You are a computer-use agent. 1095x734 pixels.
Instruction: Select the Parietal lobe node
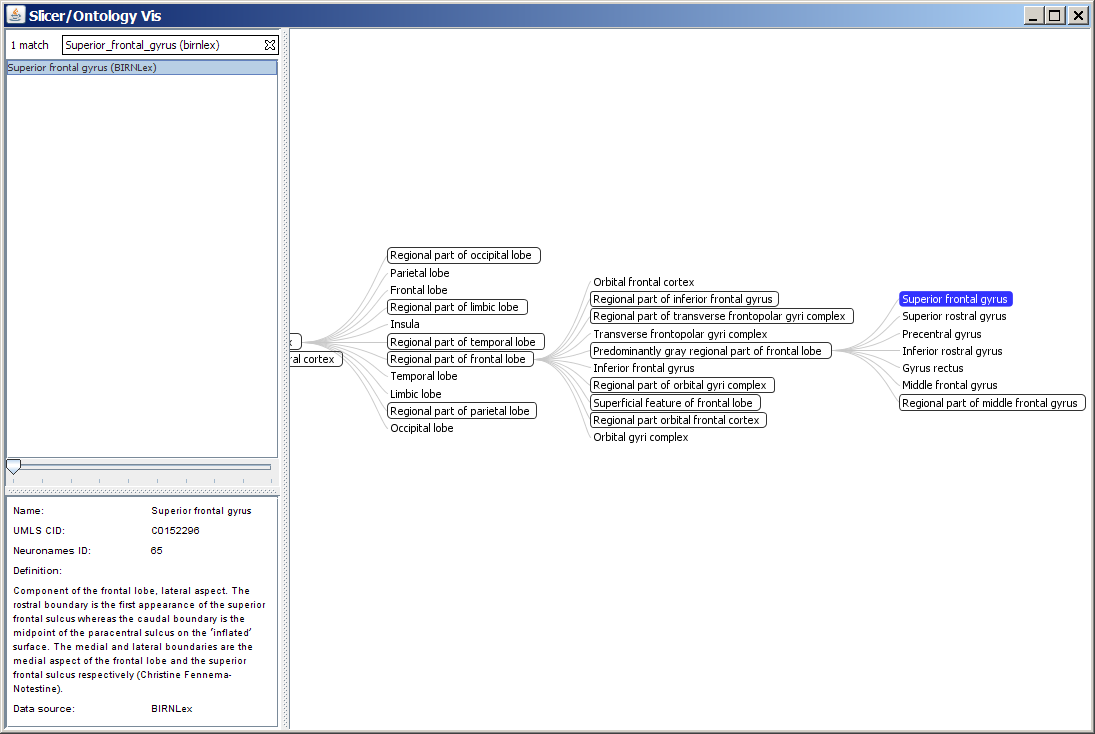420,273
